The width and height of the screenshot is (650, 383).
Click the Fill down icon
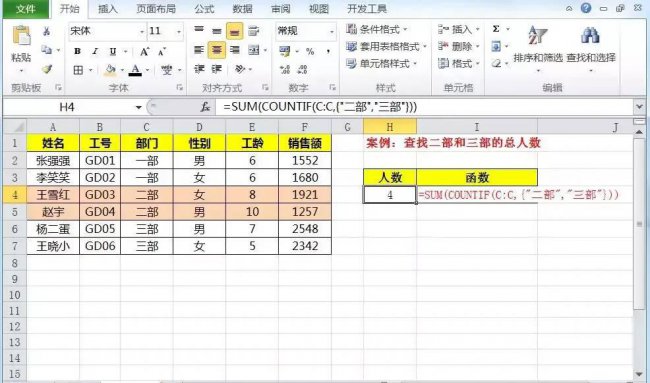point(496,46)
